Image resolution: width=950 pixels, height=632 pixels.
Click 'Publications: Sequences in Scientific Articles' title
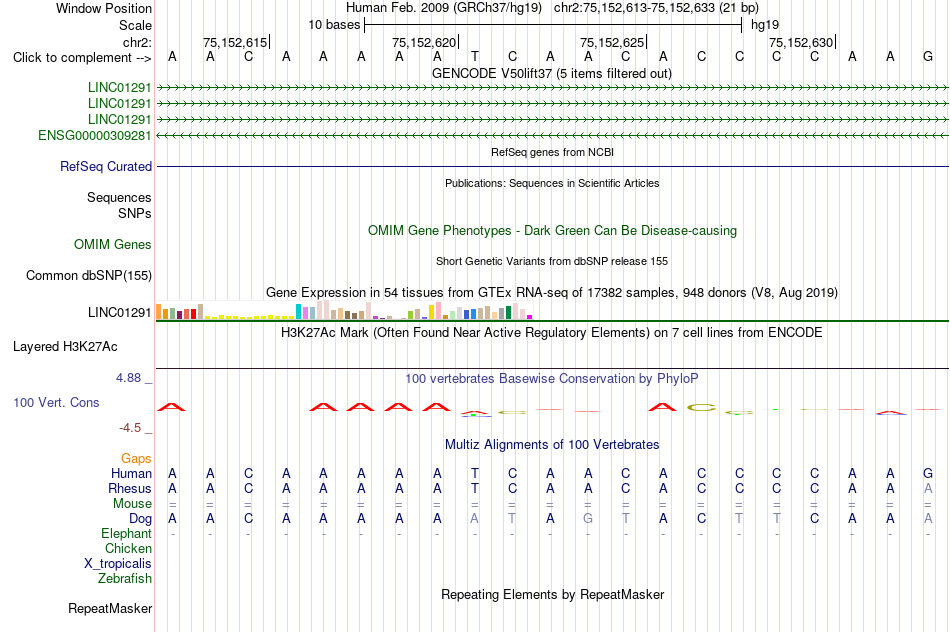click(x=552, y=183)
